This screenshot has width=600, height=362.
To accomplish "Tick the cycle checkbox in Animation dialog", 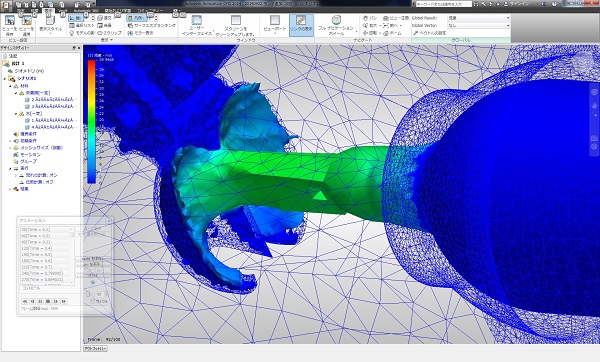I will click(93, 302).
